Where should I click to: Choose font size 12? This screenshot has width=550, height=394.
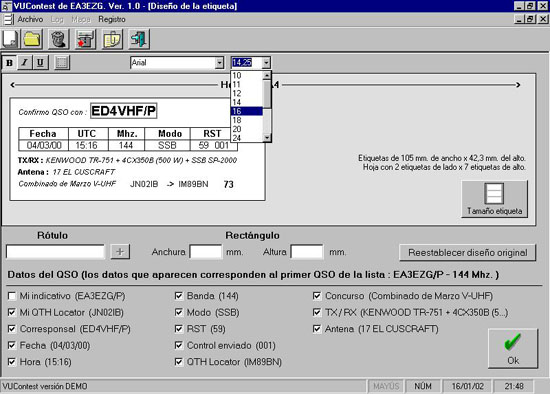[247, 93]
